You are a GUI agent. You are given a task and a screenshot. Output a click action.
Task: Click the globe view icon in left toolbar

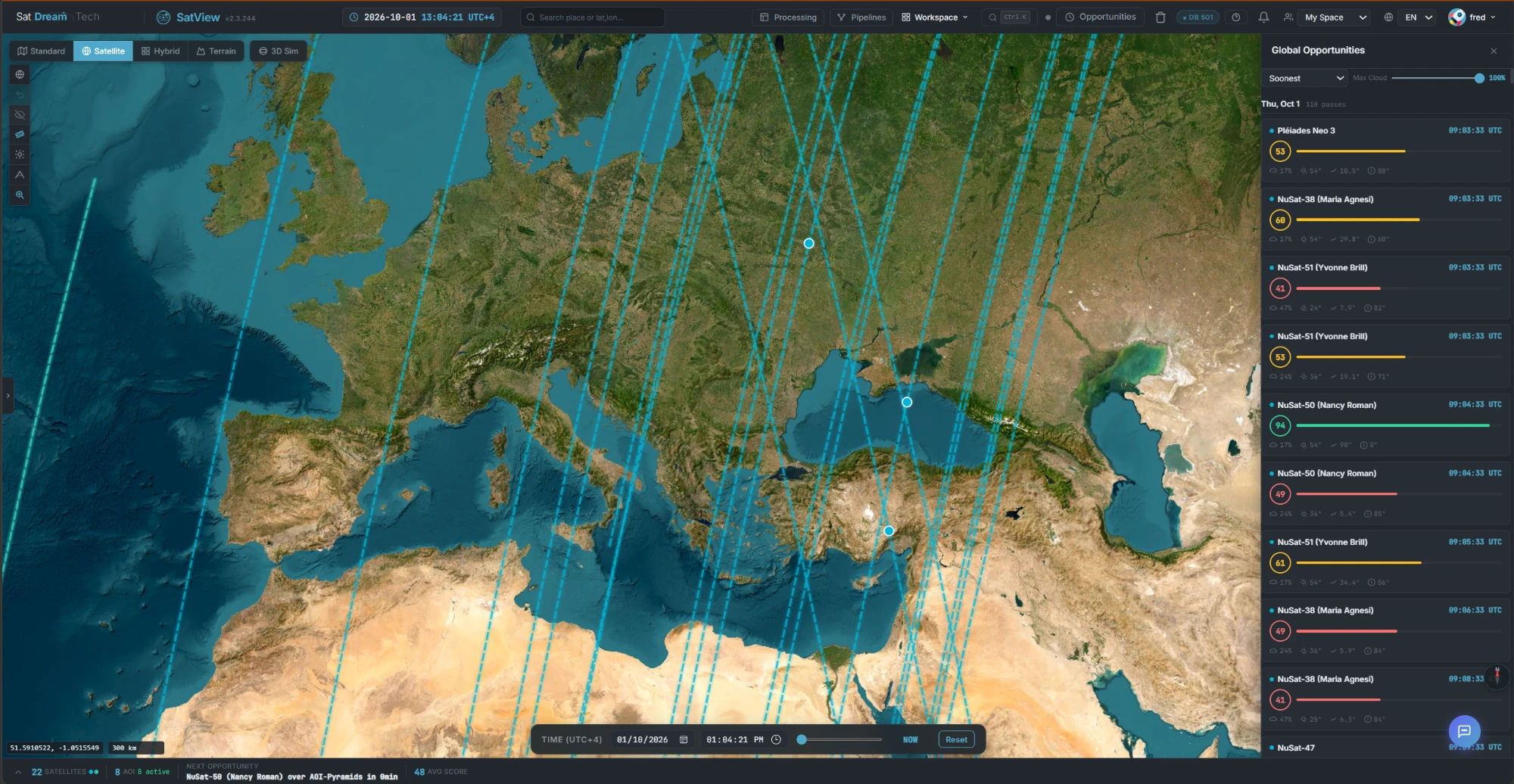pyautogui.click(x=20, y=74)
